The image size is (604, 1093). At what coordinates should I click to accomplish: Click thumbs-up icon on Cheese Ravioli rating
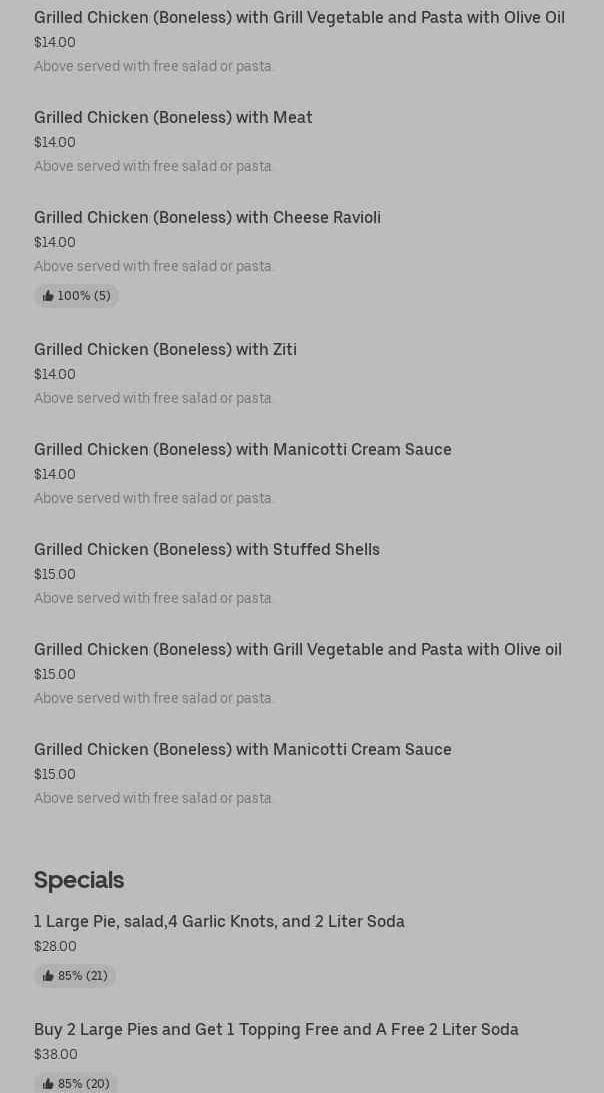48,296
